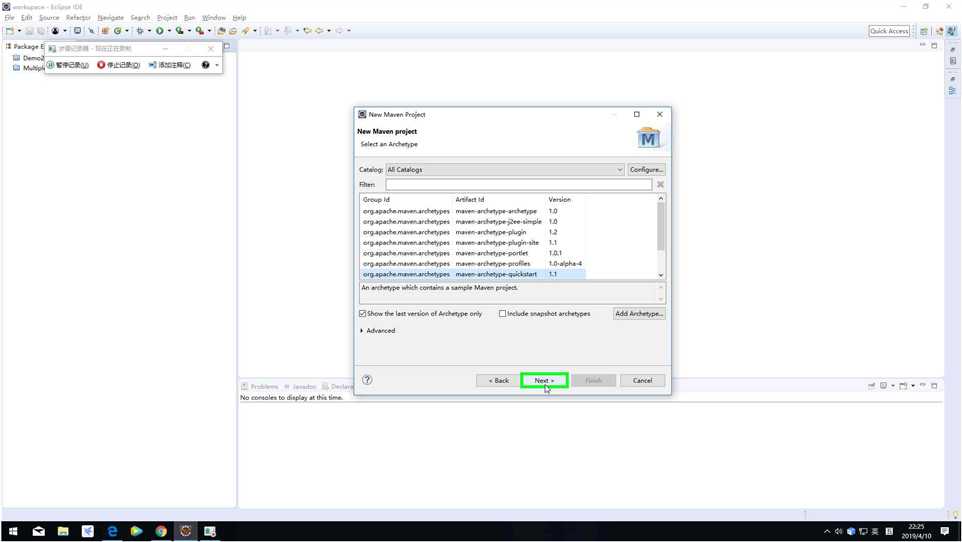The width and height of the screenshot is (962, 542).
Task: Clear the Filter field with the X icon
Action: (660, 185)
